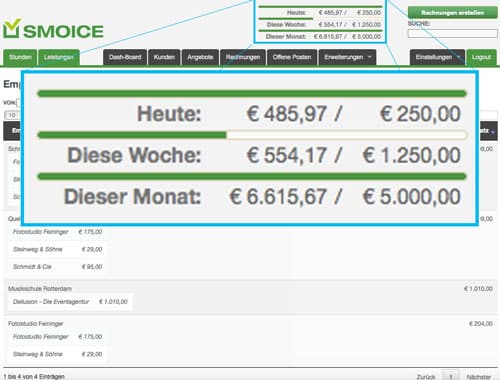
Task: Click the € 95,00 amount
Action: 92,267
